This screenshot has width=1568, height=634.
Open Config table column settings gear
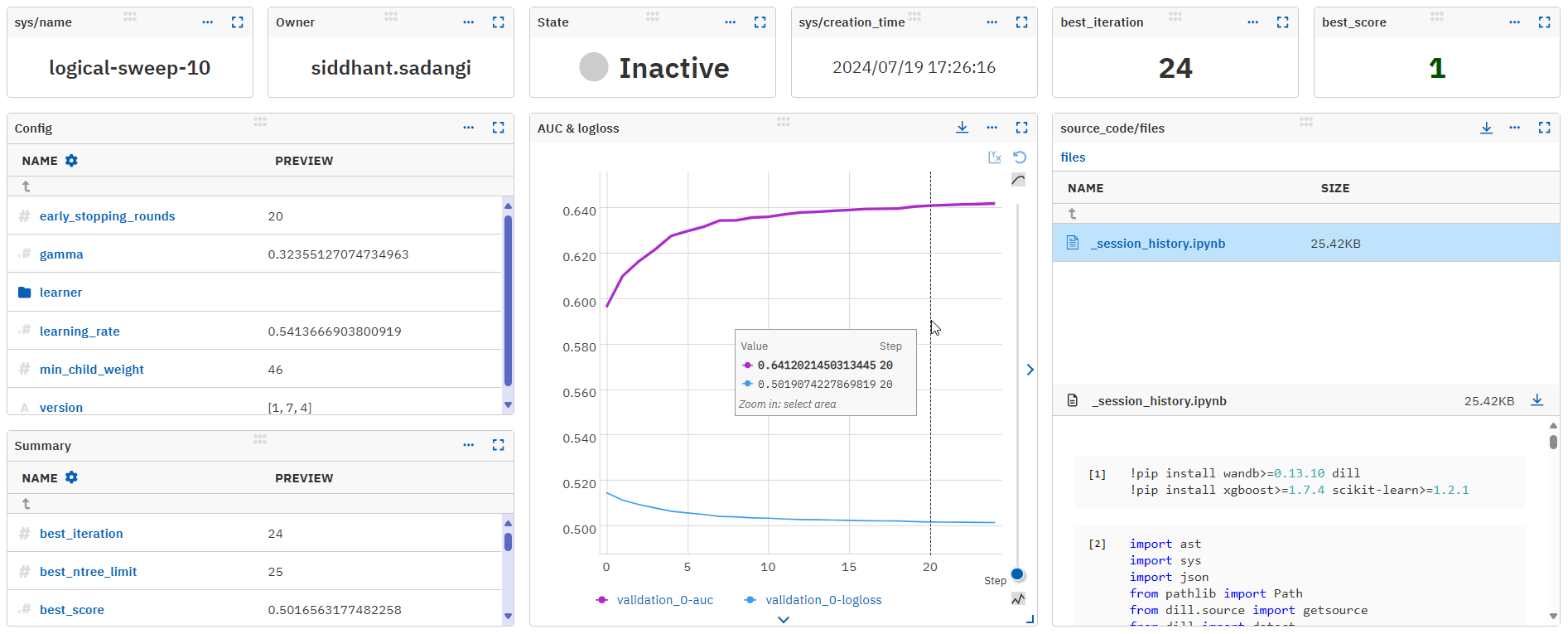coord(72,161)
